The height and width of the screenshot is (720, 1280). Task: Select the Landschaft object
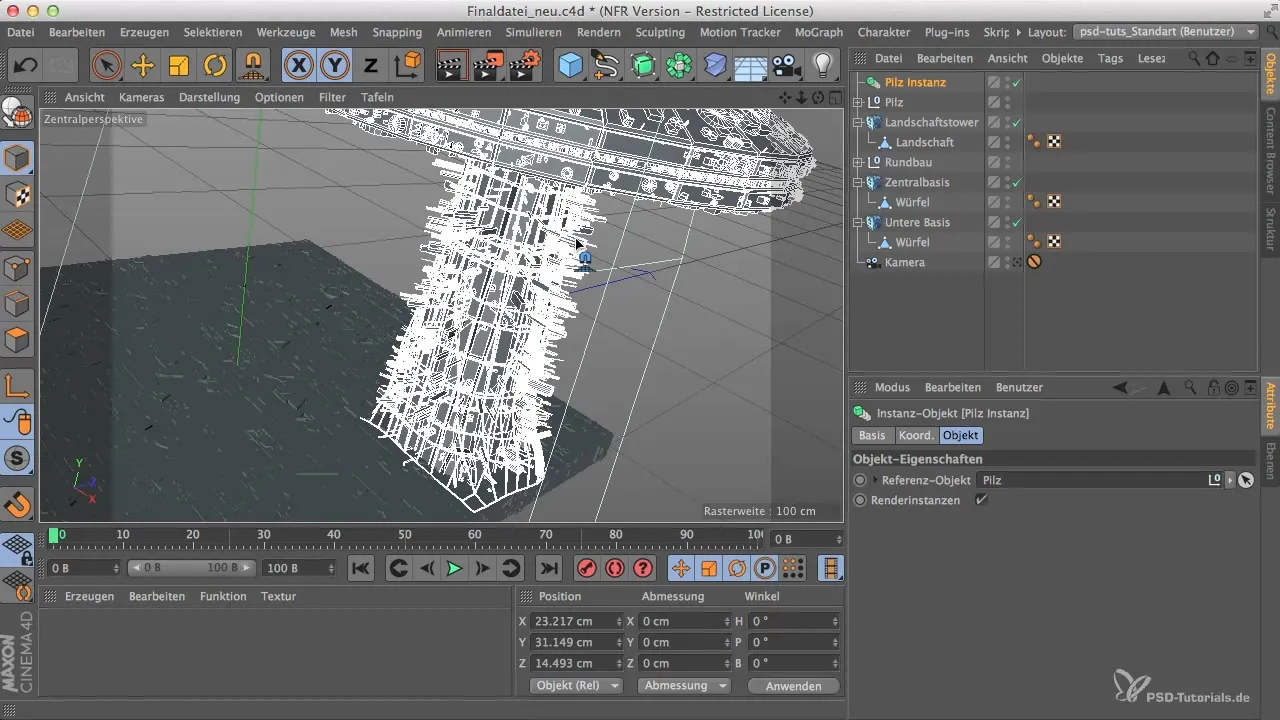point(924,142)
